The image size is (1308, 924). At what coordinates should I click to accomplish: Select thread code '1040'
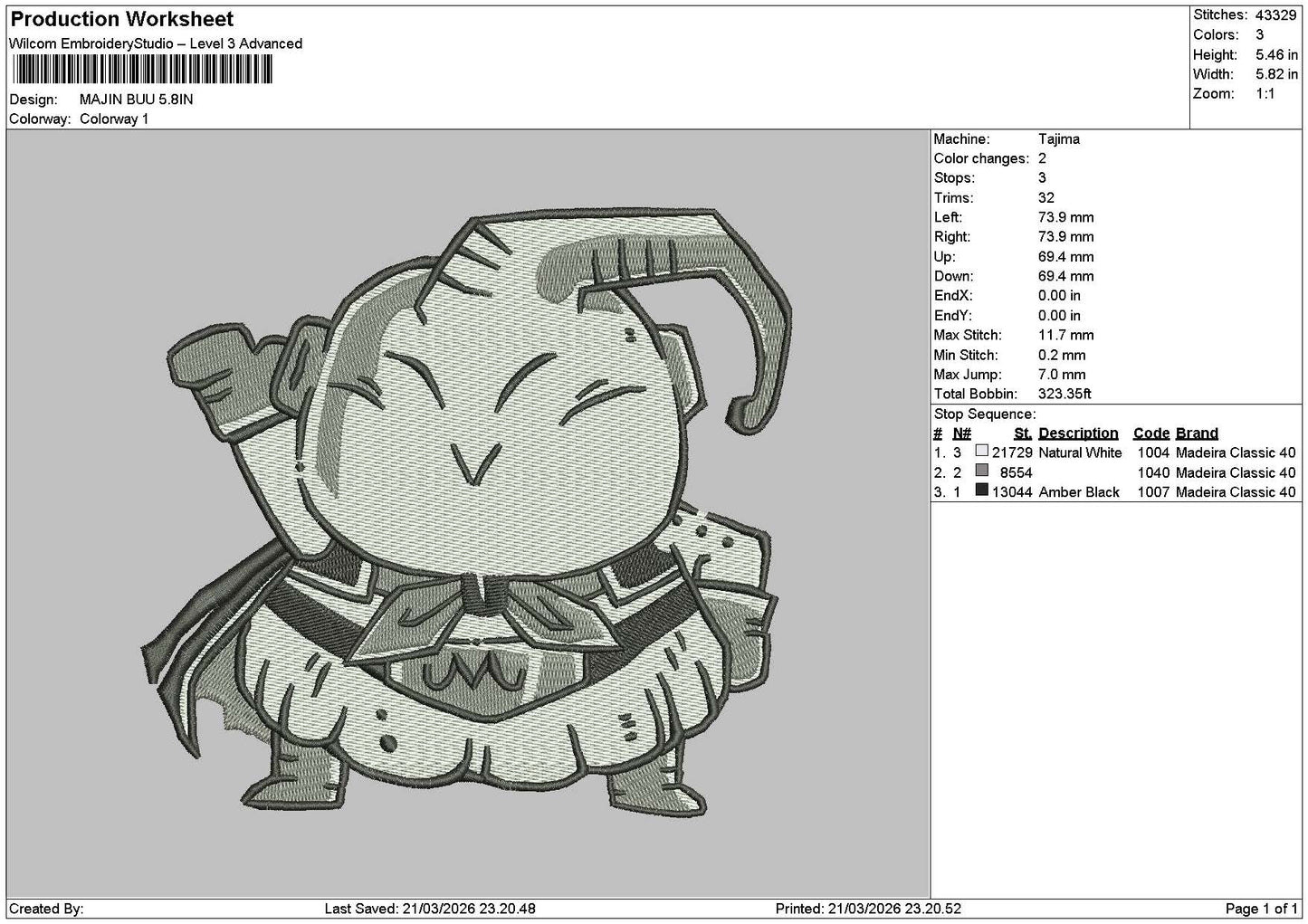coord(1153,473)
